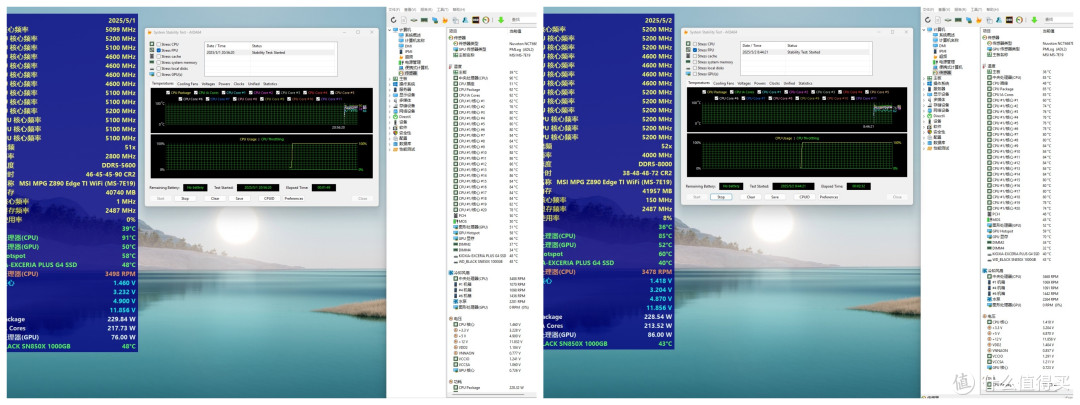The image size is (1080, 405).
Task: Click green download arrow in right AIDA64 toolbar
Action: coord(1035,20)
